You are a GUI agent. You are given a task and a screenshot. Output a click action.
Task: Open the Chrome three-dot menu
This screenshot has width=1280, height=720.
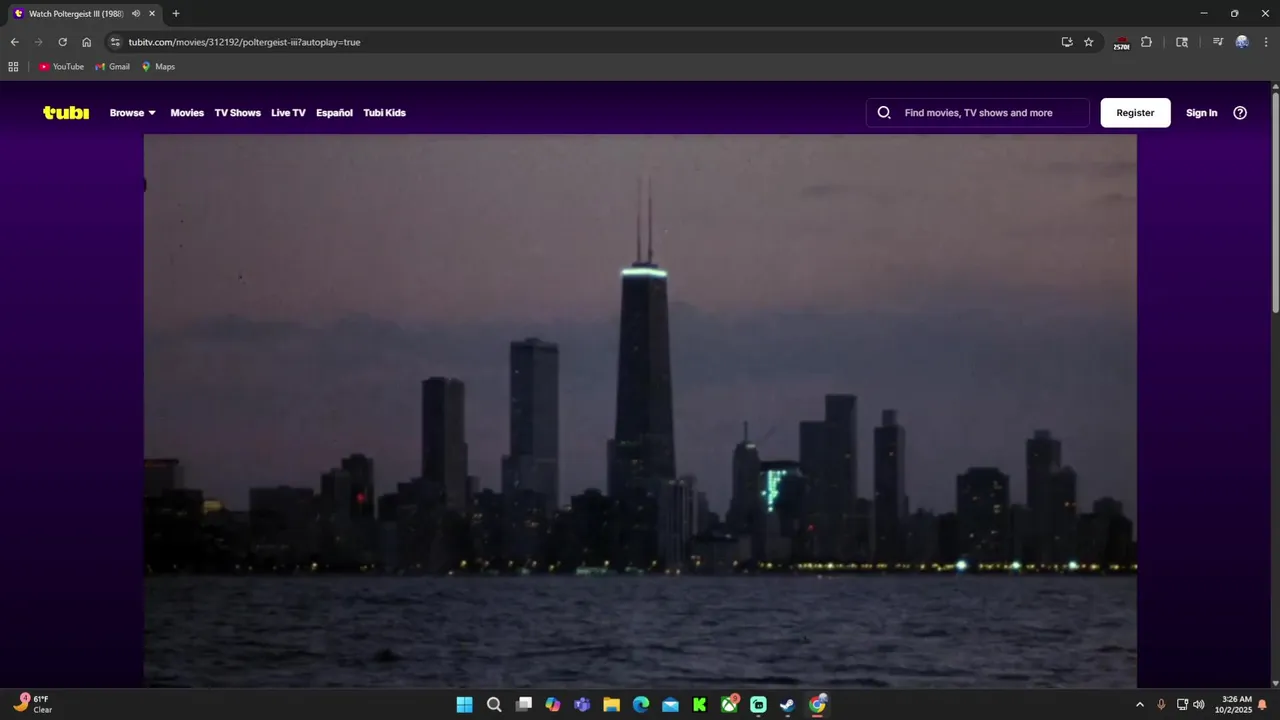(x=1266, y=42)
